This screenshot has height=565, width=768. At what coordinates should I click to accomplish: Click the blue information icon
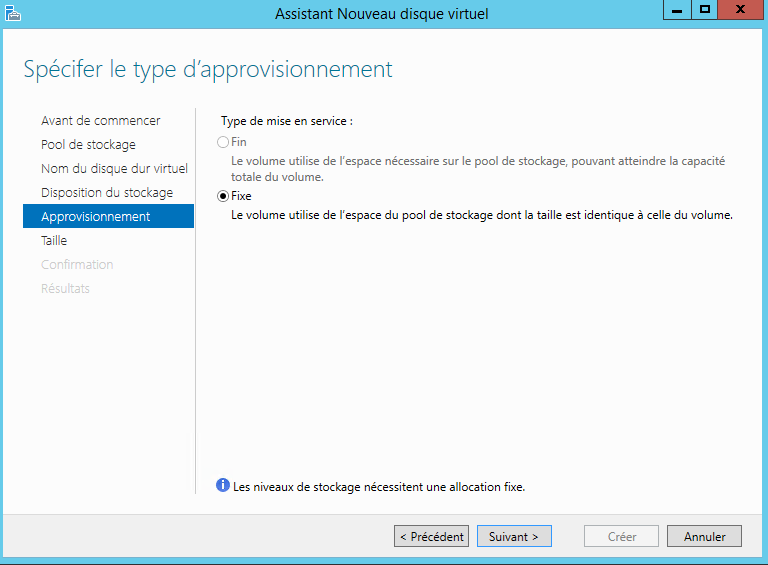coord(223,485)
